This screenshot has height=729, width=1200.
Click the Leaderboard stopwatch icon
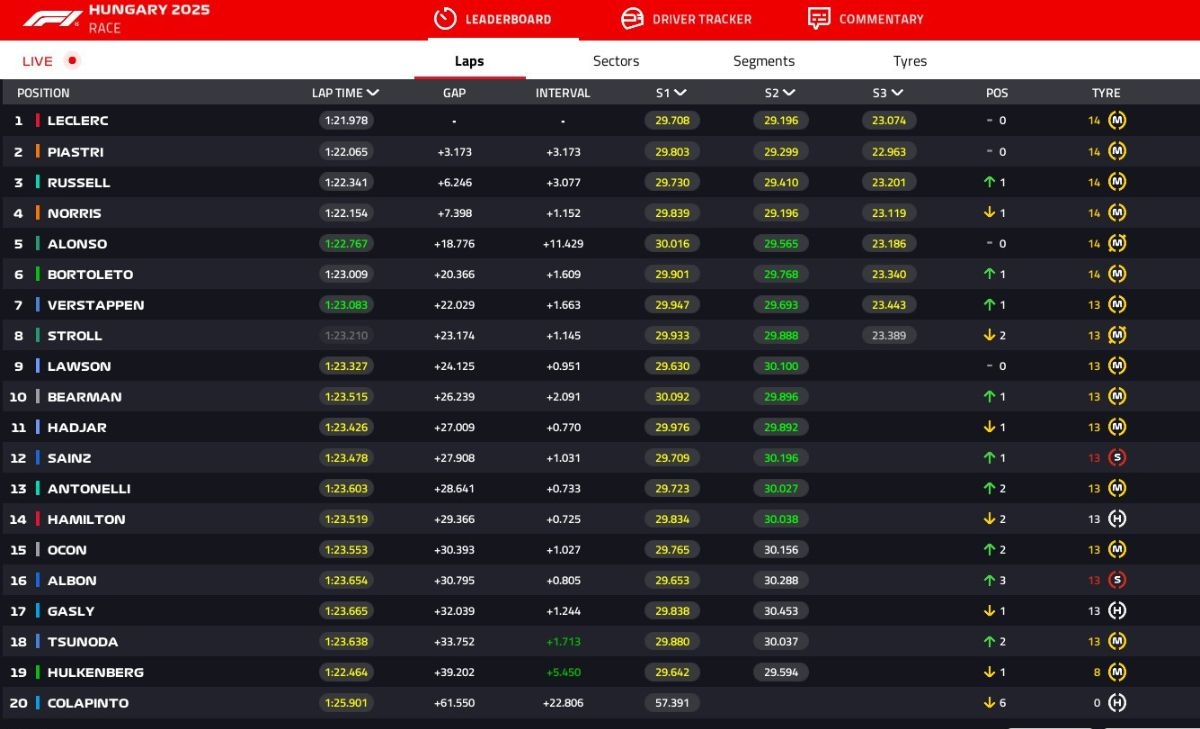[445, 19]
